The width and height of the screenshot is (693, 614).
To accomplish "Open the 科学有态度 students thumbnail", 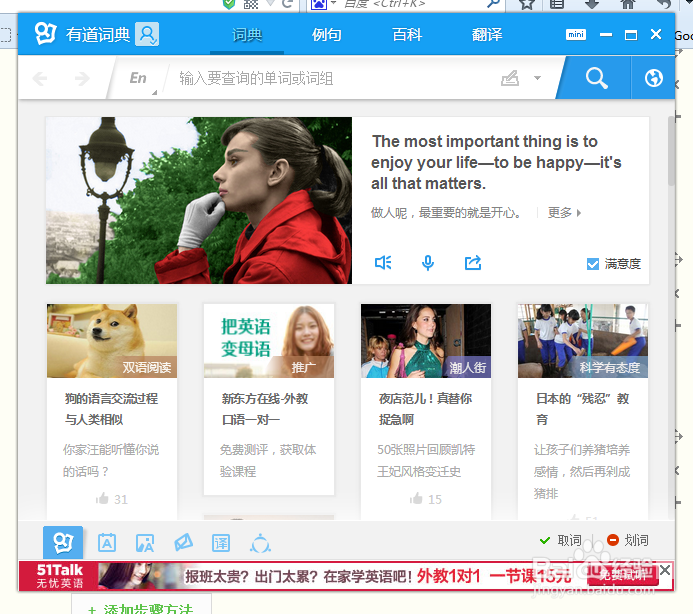I will [x=583, y=340].
